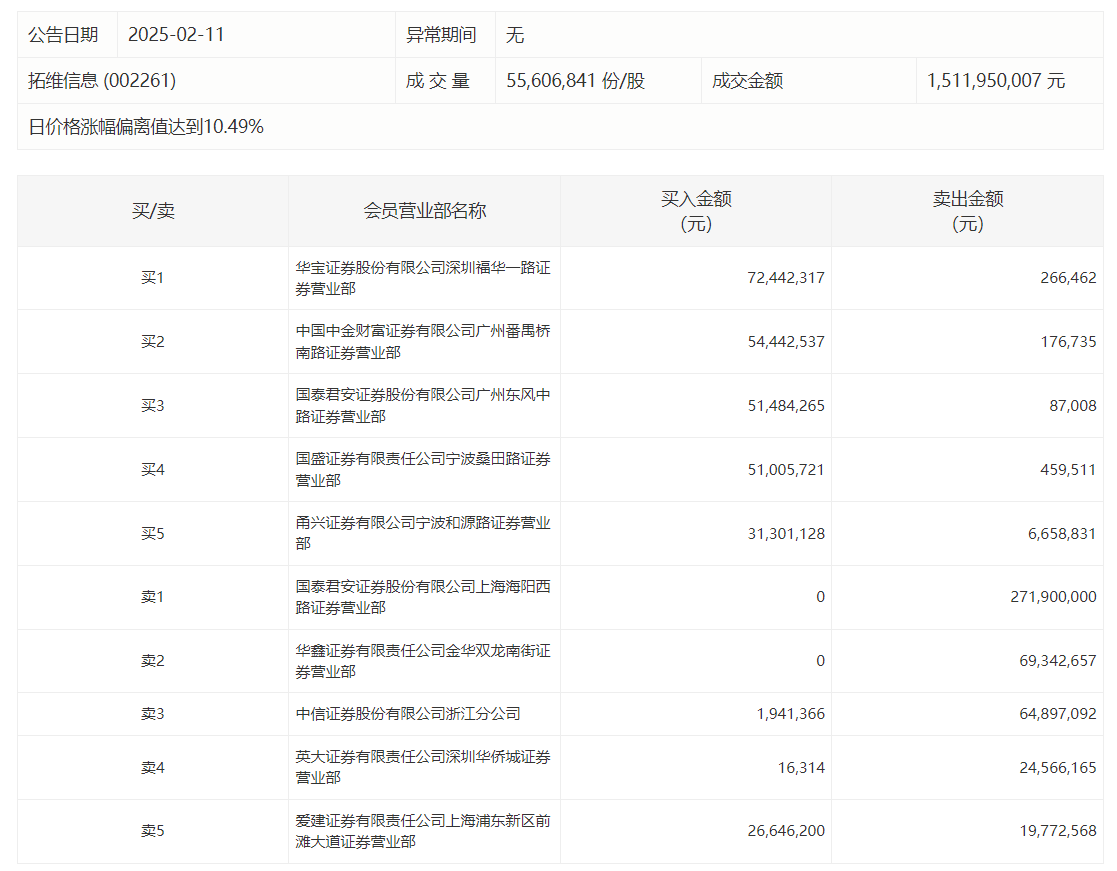Click sell amount 69,342,657
This screenshot has height=871, width=1117.
tap(1058, 661)
